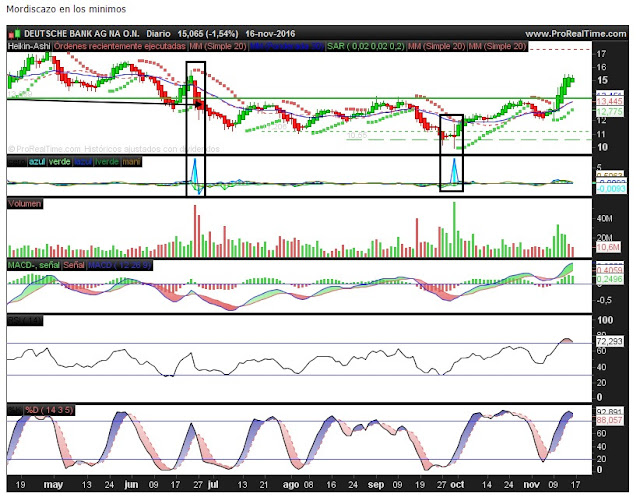The height and width of the screenshot is (501, 640).
Task: Click the 21 date tick before ago
Action: (x=264, y=485)
